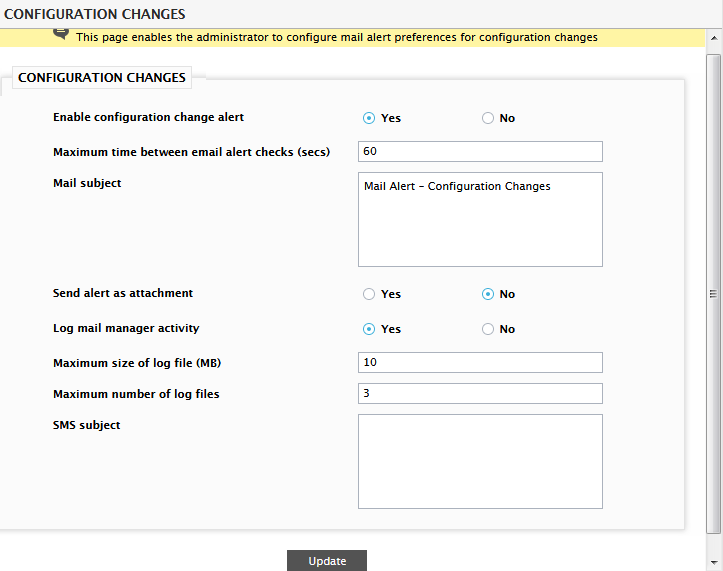Select No for Send alert as attachment
This screenshot has width=723, height=571.
click(x=488, y=294)
